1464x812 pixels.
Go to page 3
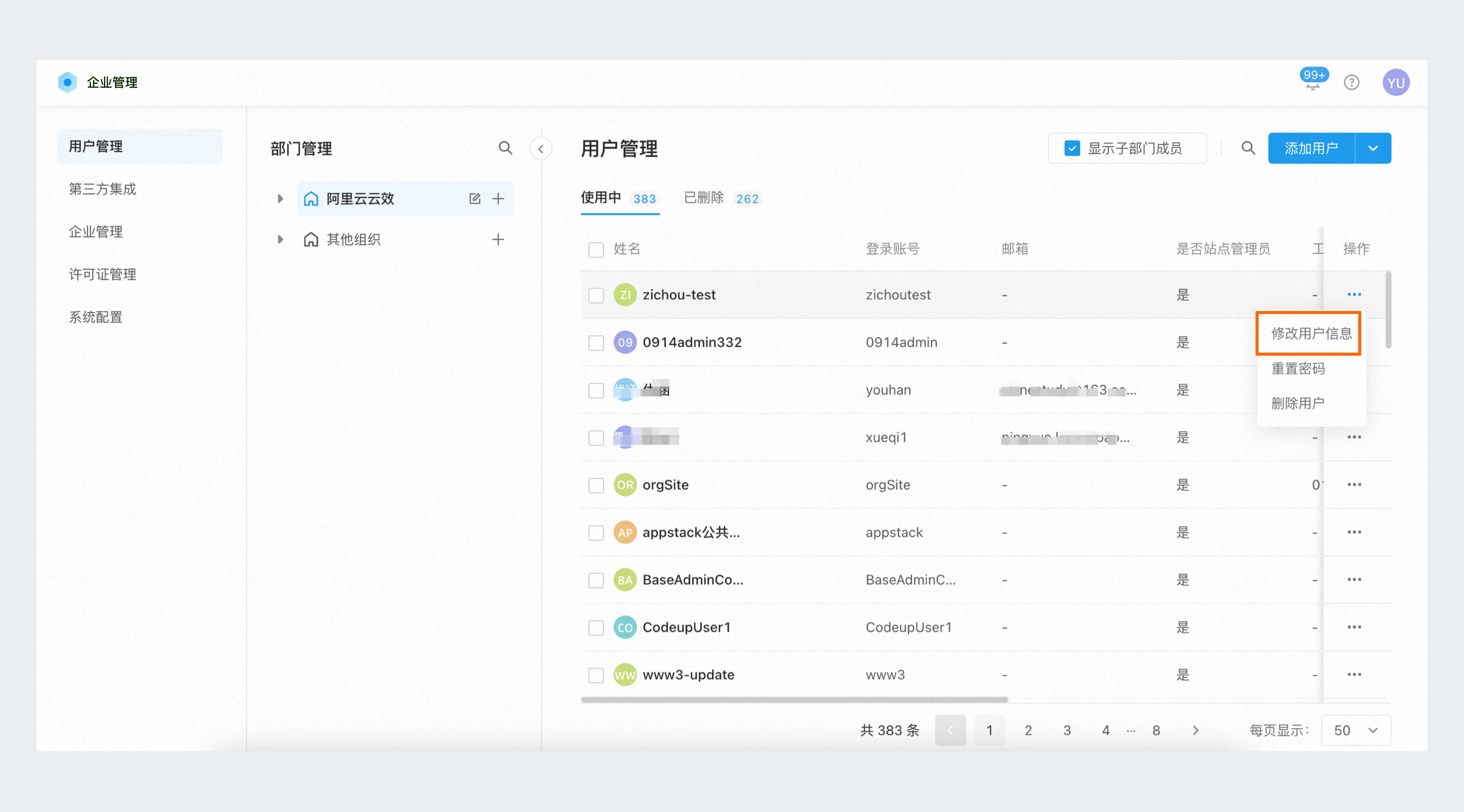click(x=1067, y=730)
